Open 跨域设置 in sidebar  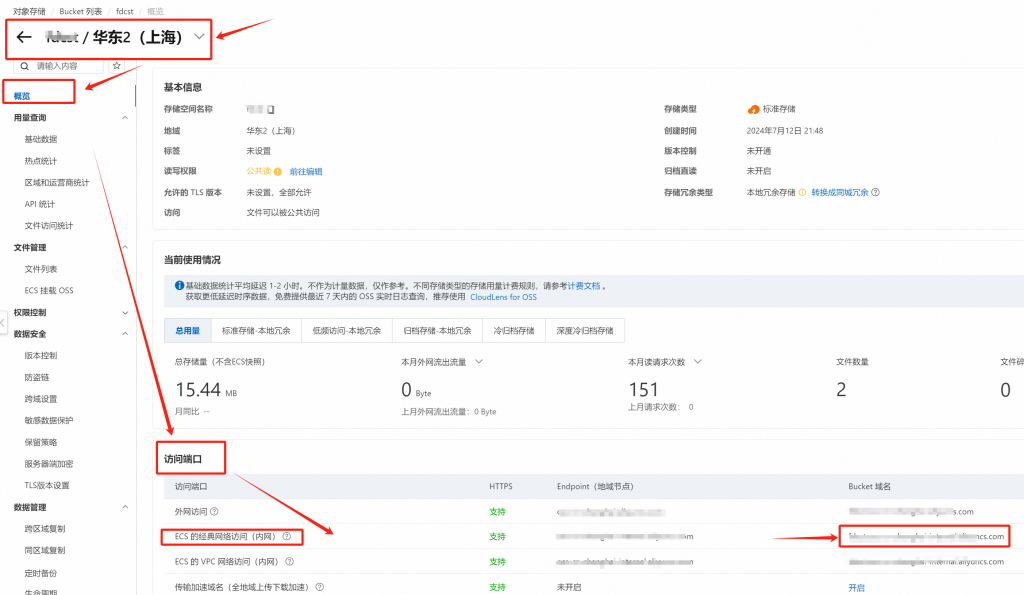[40, 399]
